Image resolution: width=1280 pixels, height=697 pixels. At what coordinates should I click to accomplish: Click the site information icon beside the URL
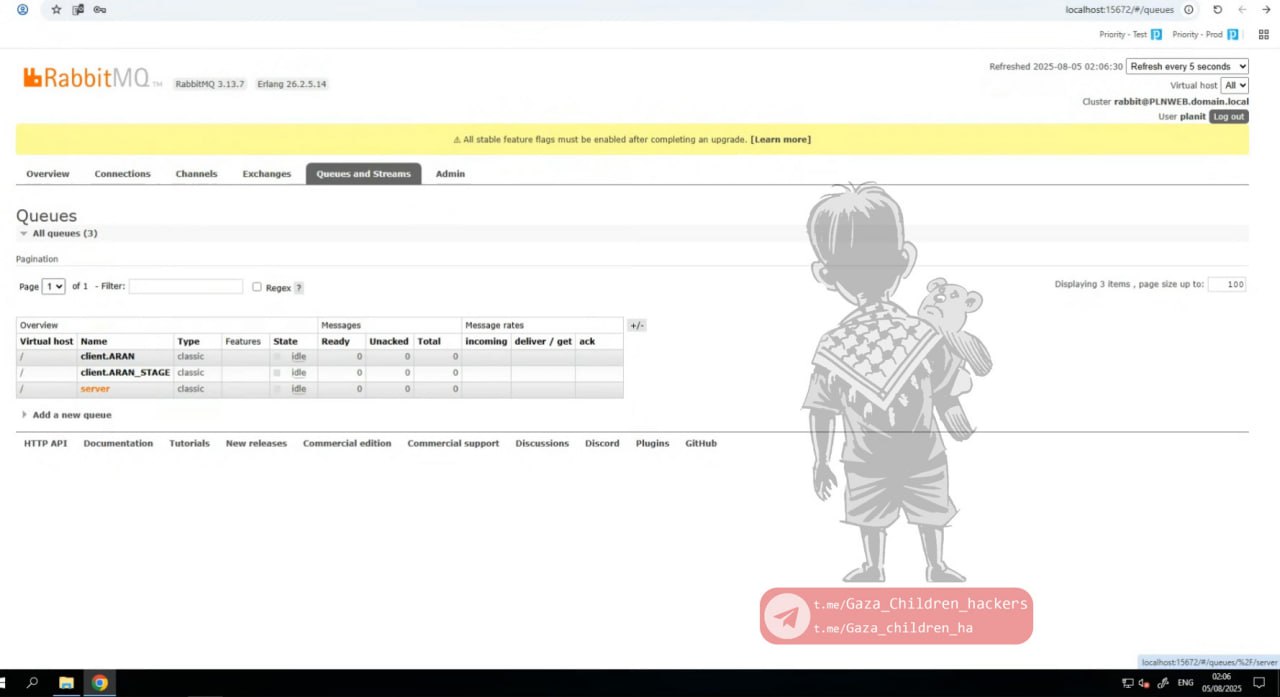(x=1189, y=10)
